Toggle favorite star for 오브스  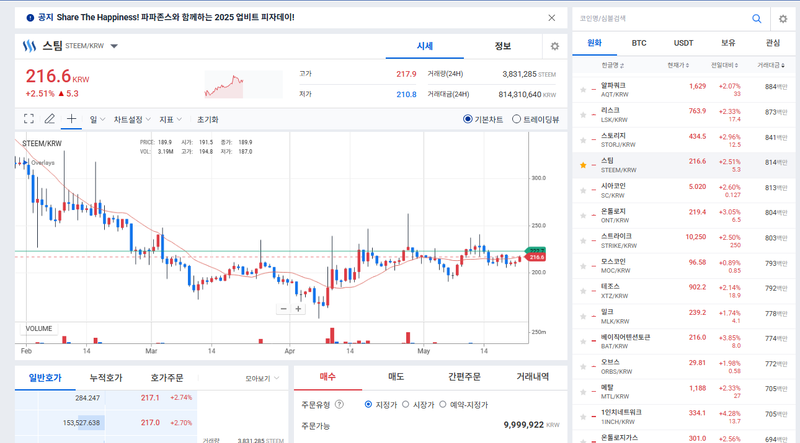[583, 366]
